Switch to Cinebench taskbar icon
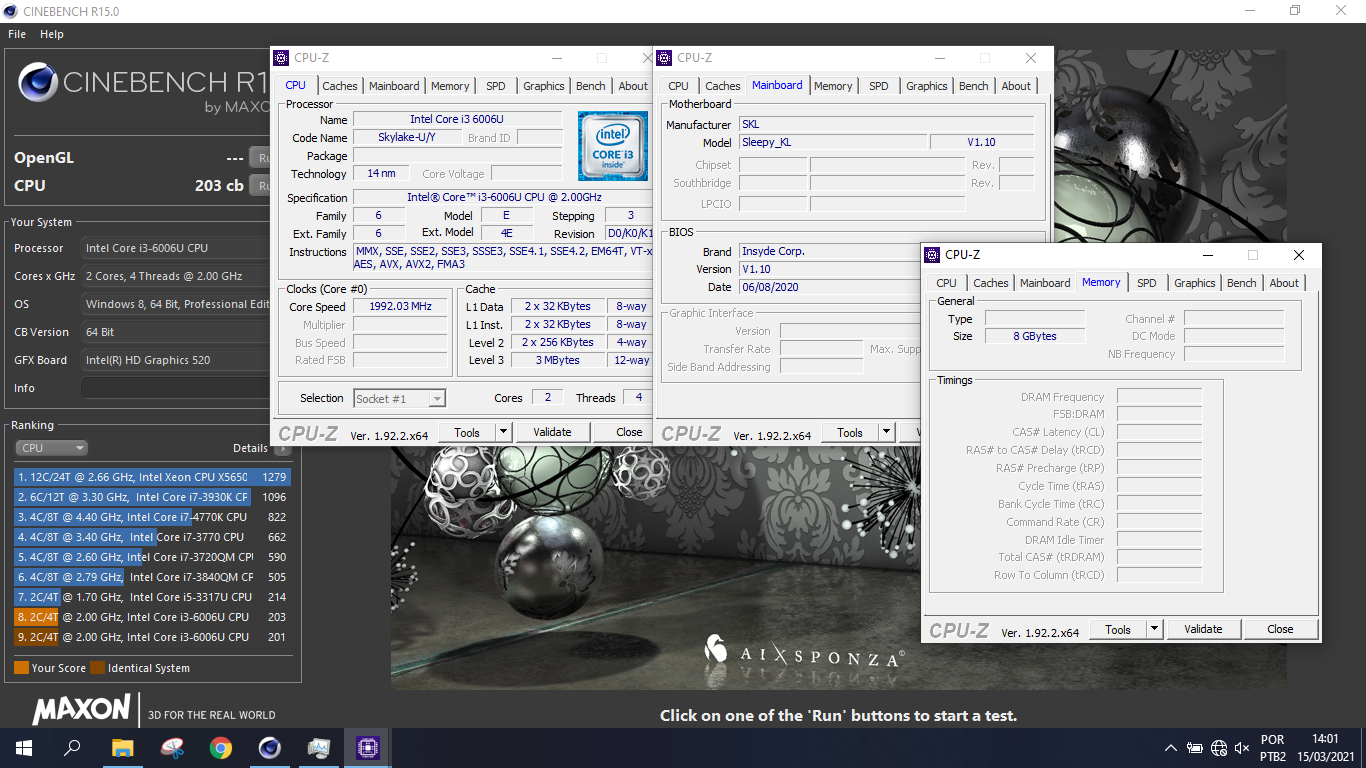 [x=270, y=748]
